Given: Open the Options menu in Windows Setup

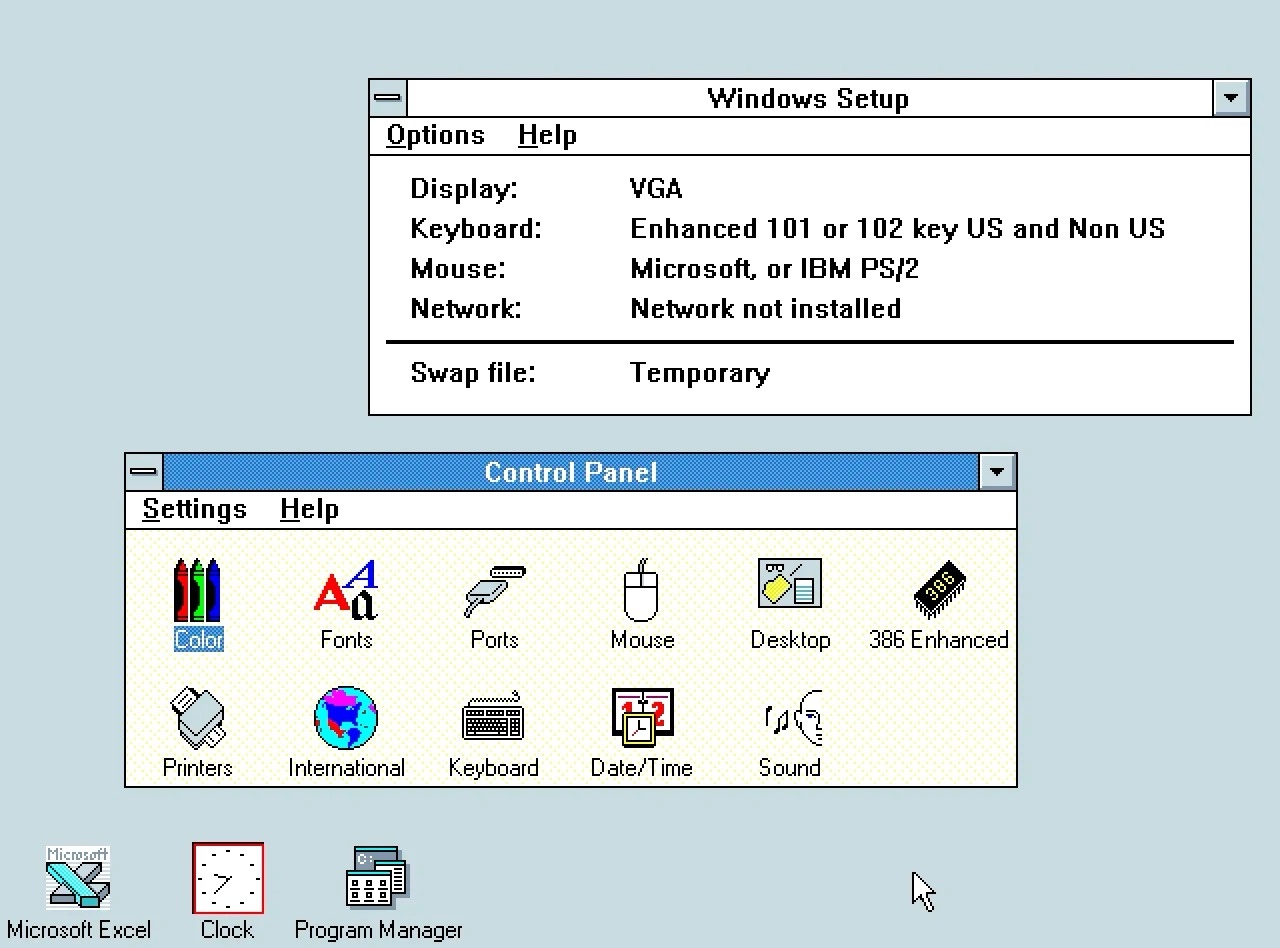Looking at the screenshot, I should [436, 135].
